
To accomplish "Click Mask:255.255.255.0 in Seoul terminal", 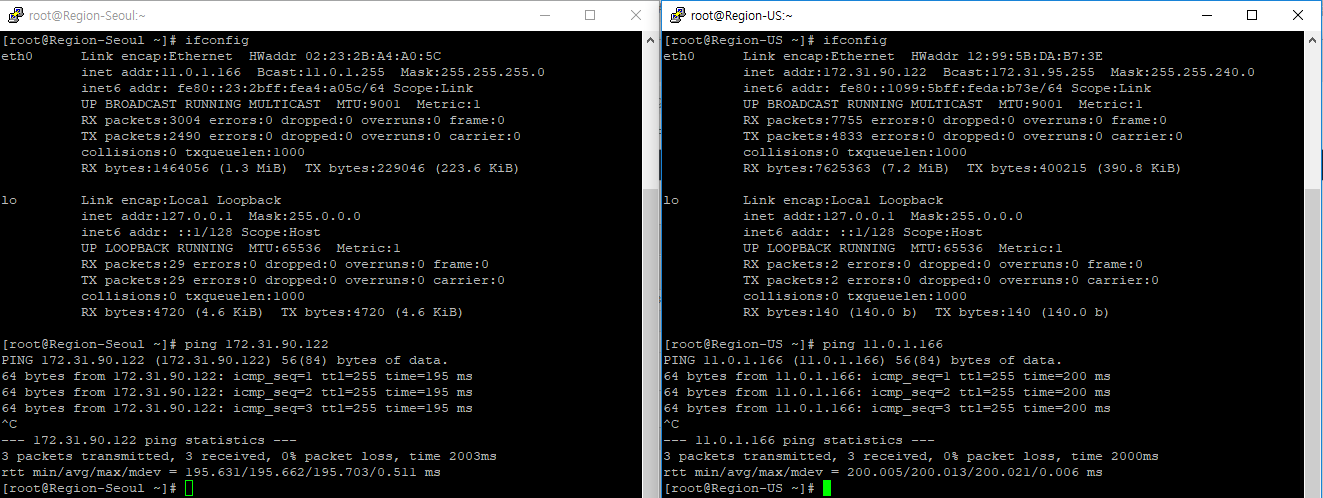I will pyautogui.click(x=472, y=72).
